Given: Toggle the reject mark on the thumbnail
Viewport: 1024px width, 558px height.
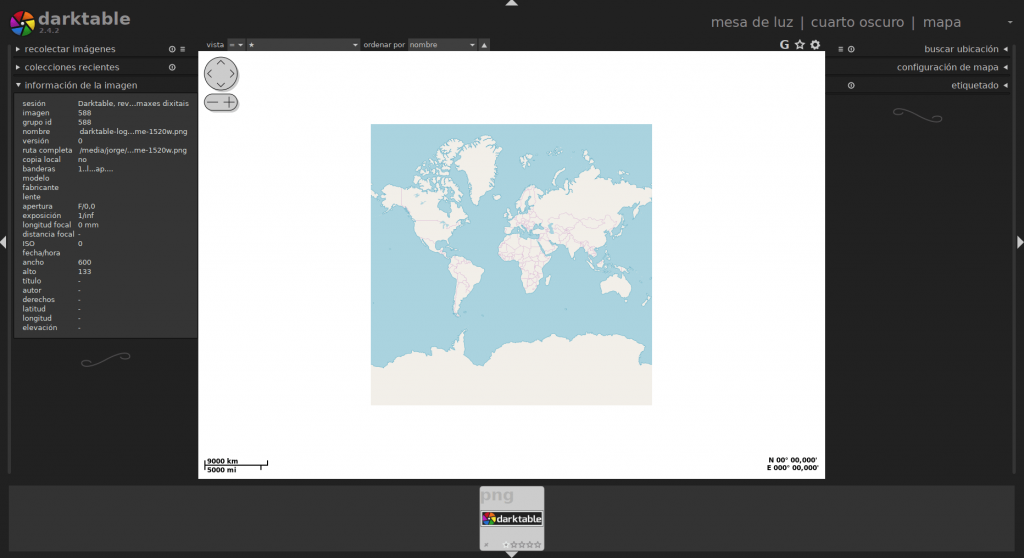Looking at the screenshot, I should (486, 544).
